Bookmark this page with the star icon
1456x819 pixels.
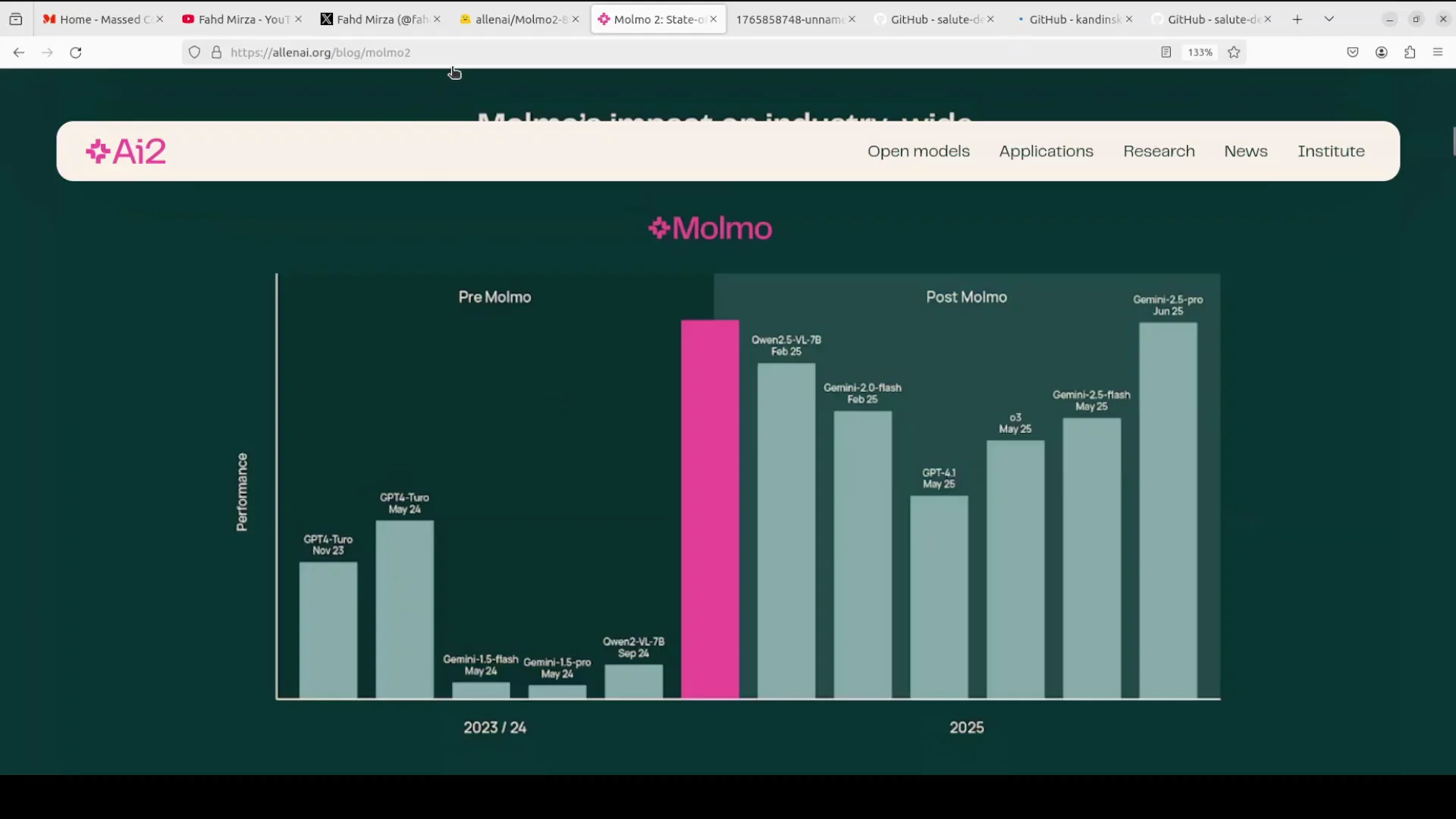click(x=1234, y=52)
